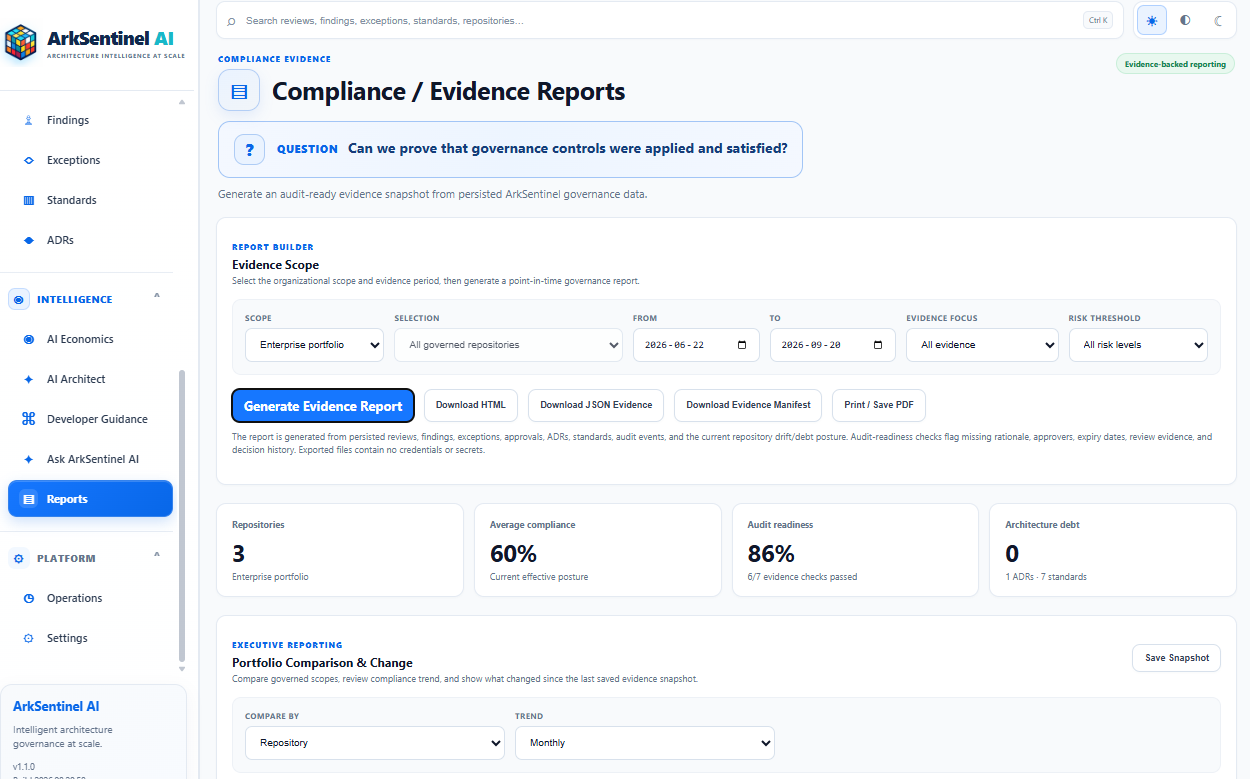Screen dimensions: 1250x779
Task: Click the Standards sidebar icon
Action: point(28,200)
